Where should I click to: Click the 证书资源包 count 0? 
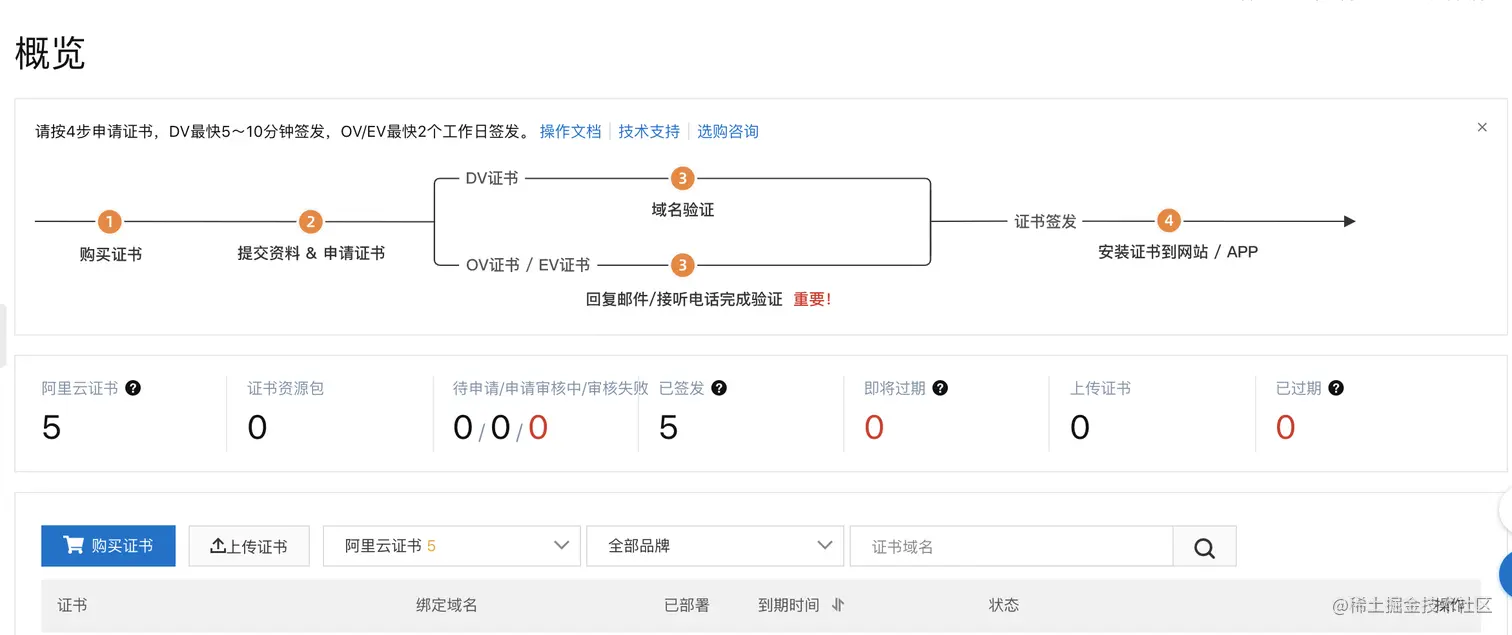click(x=257, y=428)
